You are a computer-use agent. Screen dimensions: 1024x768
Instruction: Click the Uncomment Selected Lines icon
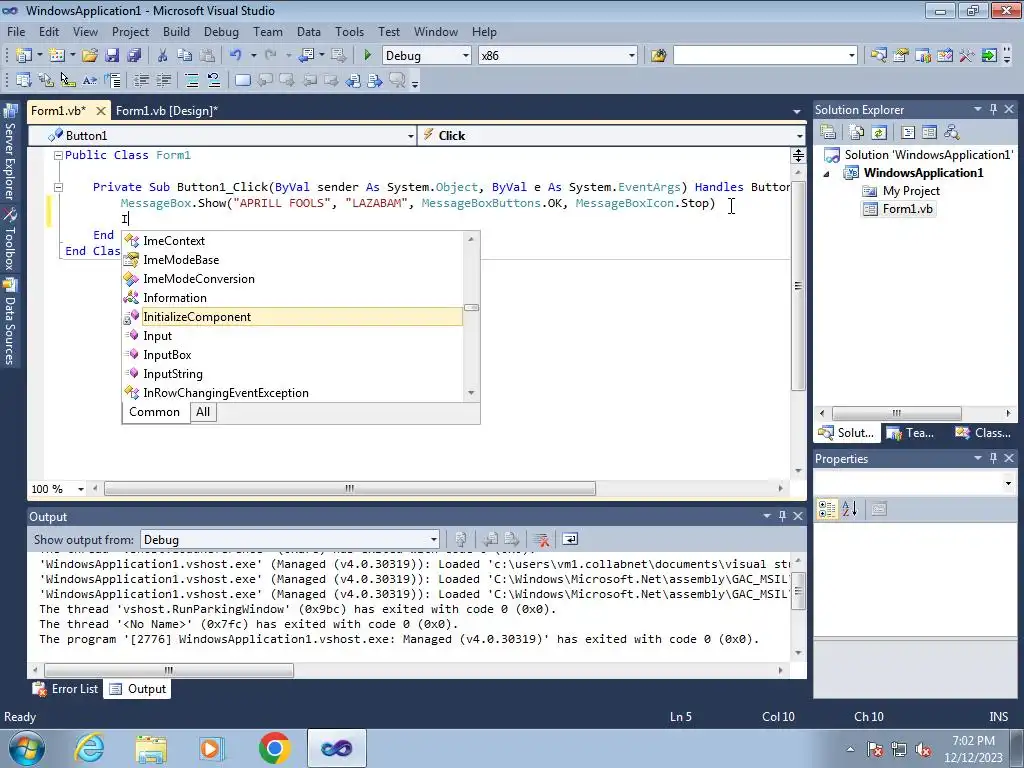[214, 80]
